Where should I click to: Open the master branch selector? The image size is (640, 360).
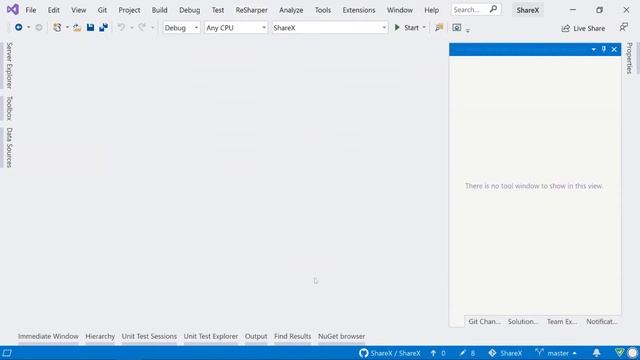tap(556, 353)
